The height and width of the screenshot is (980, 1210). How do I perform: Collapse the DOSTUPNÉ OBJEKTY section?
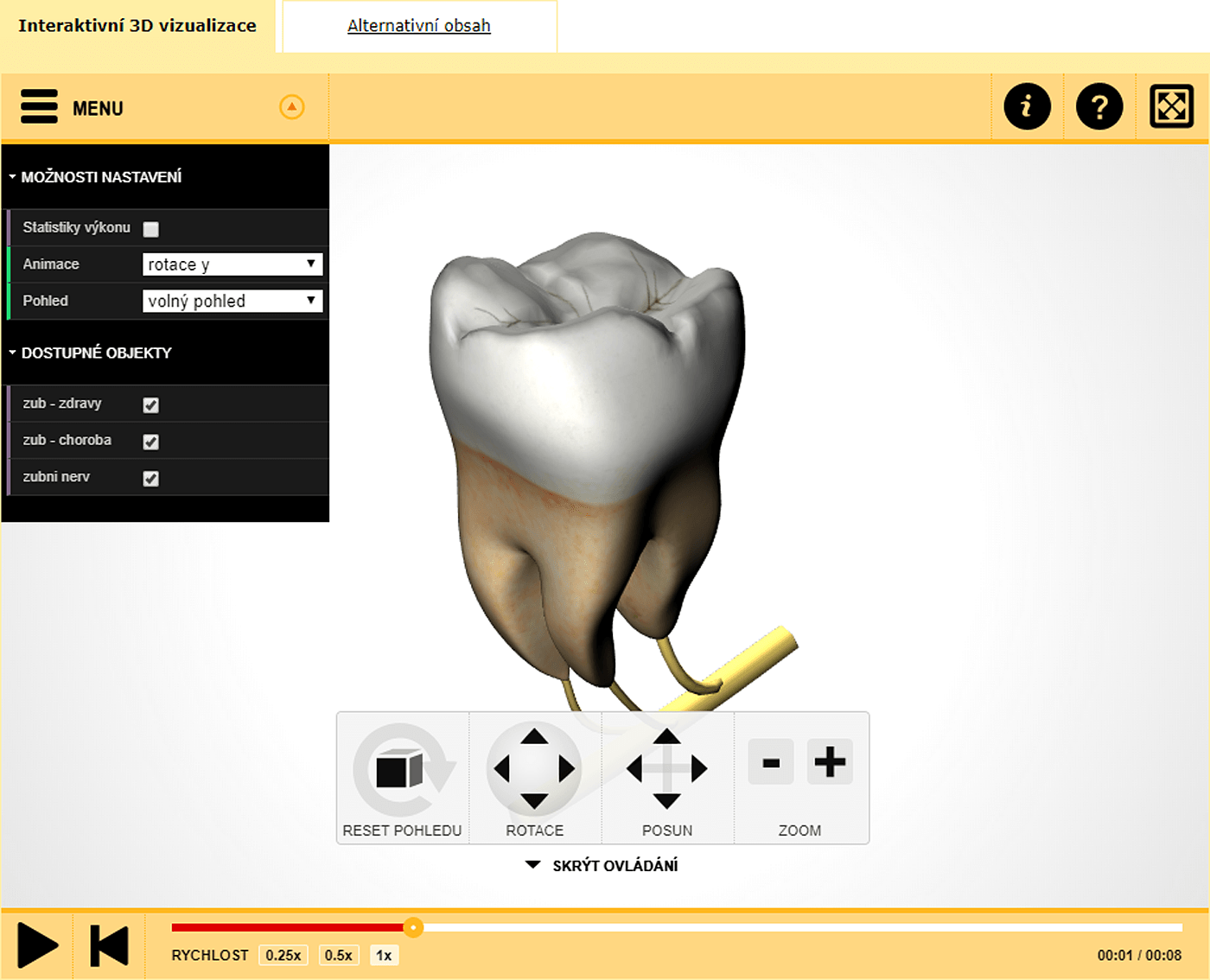point(12,353)
